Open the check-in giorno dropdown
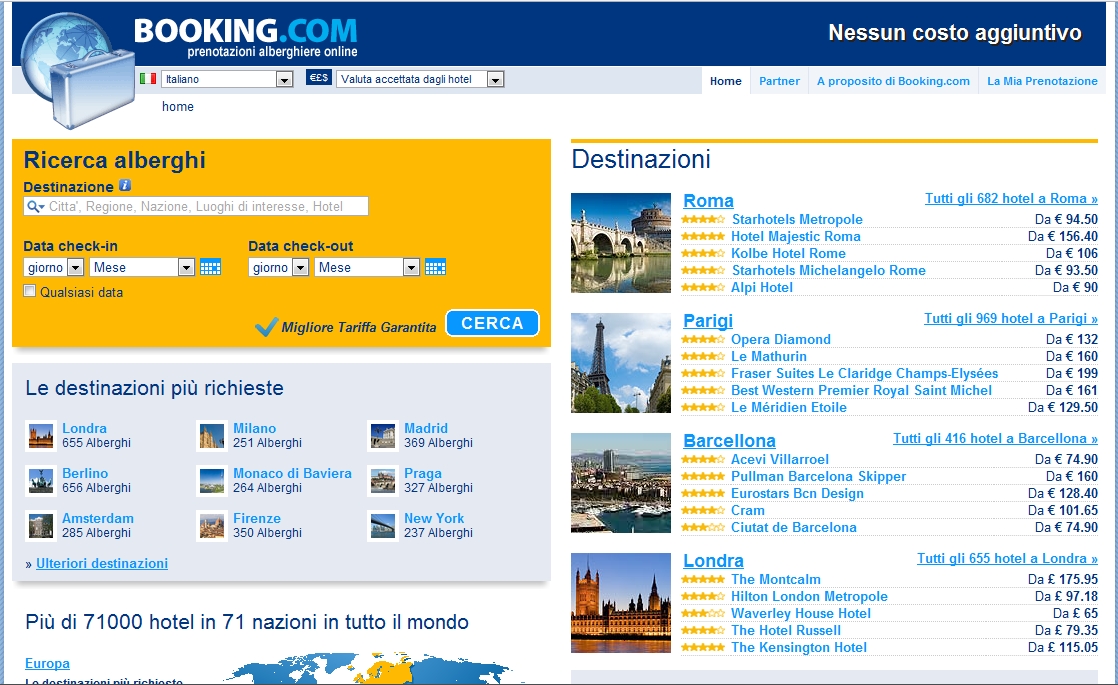 [x=54, y=267]
